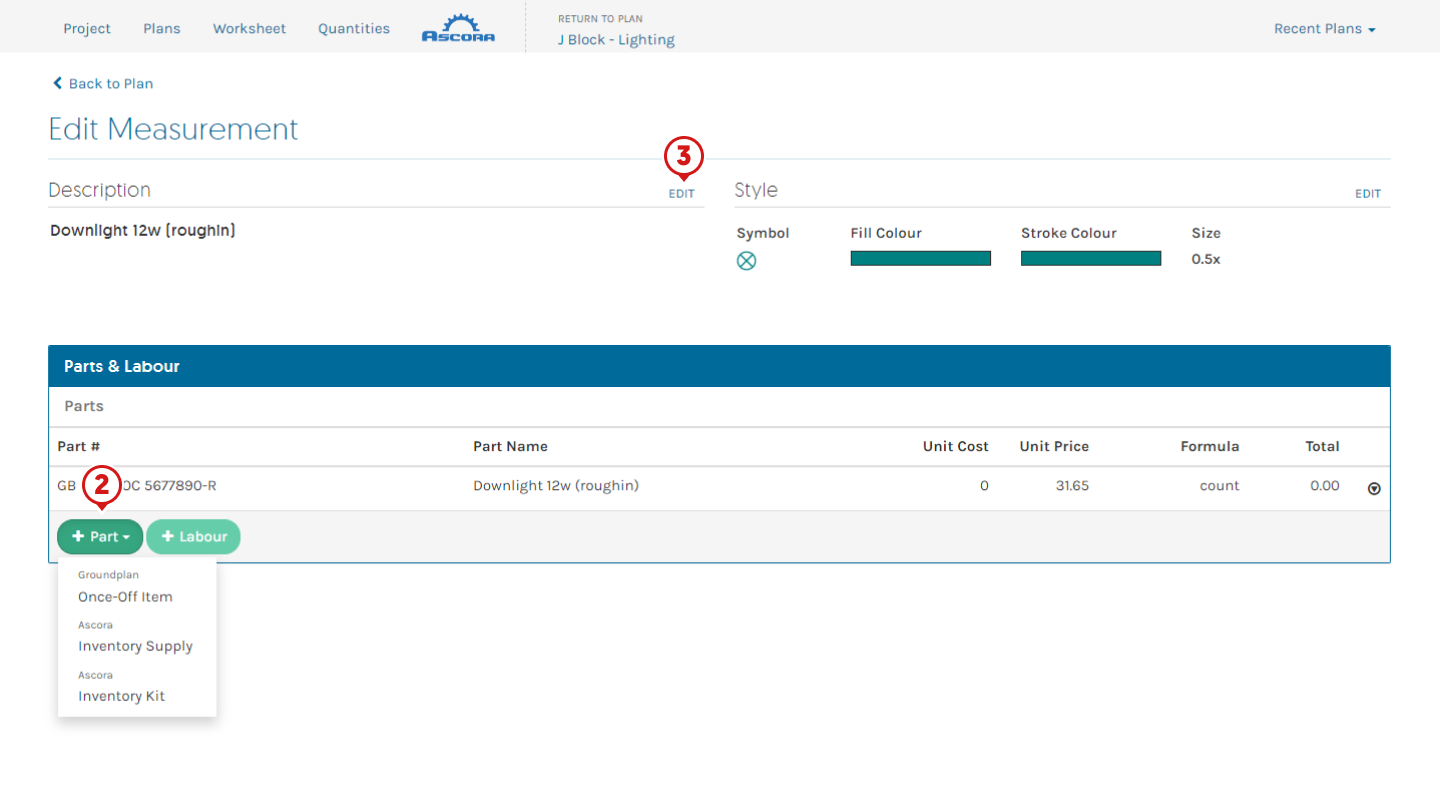Image resolution: width=1440 pixels, height=802 pixels.
Task: Click the Back to Plan link
Action: tap(103, 84)
